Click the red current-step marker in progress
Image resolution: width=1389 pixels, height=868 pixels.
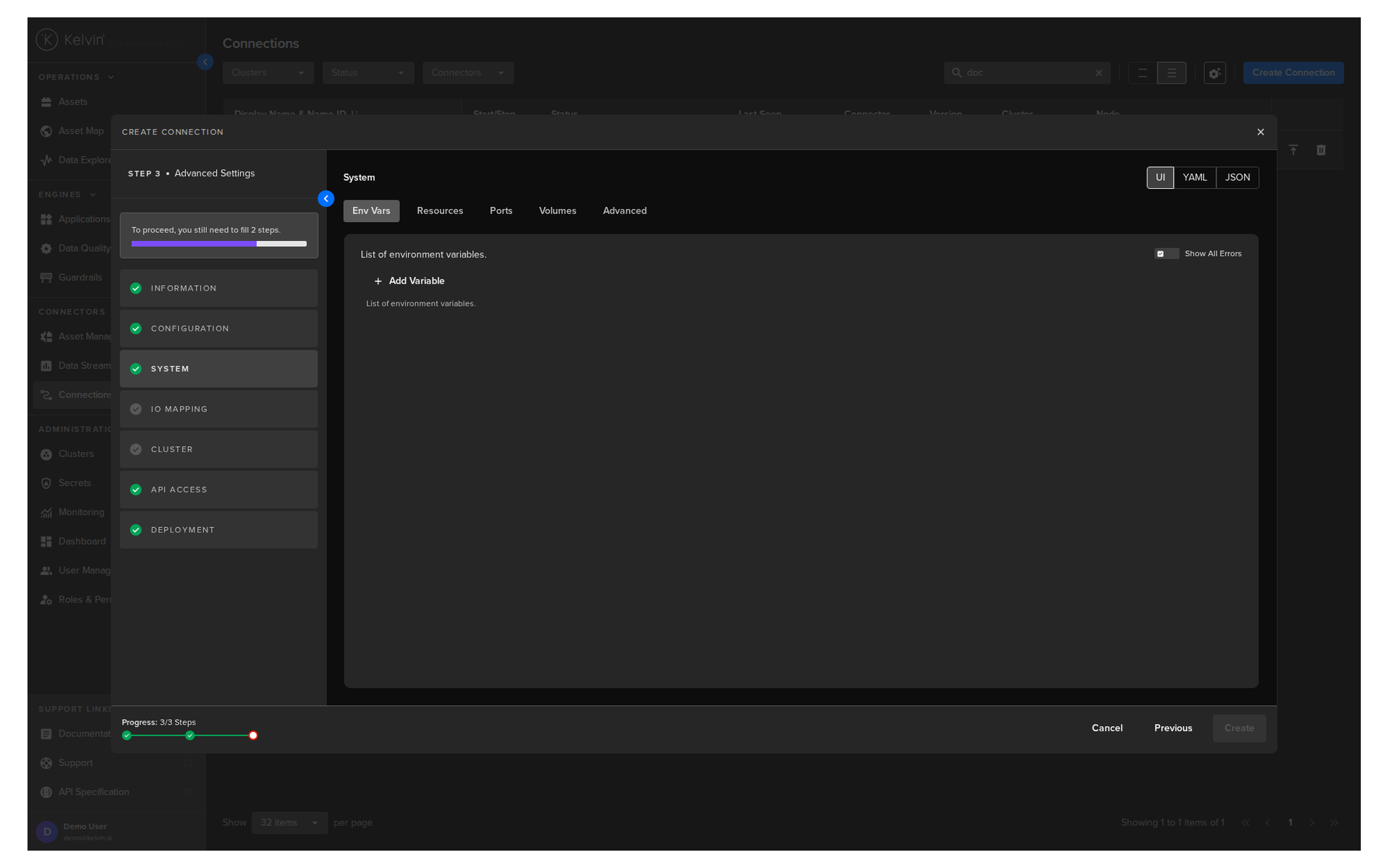click(252, 735)
